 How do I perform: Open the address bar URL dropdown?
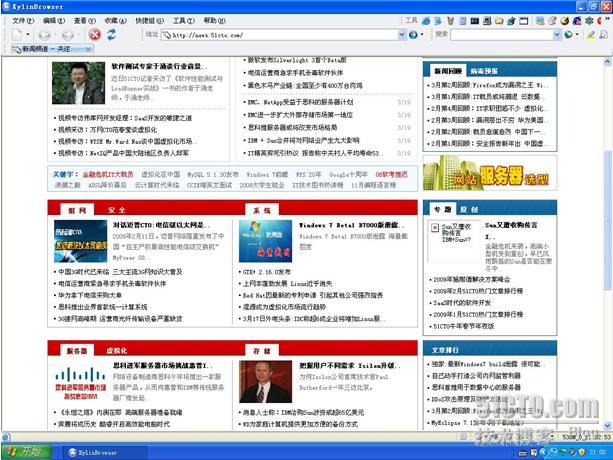pyautogui.click(x=402, y=35)
